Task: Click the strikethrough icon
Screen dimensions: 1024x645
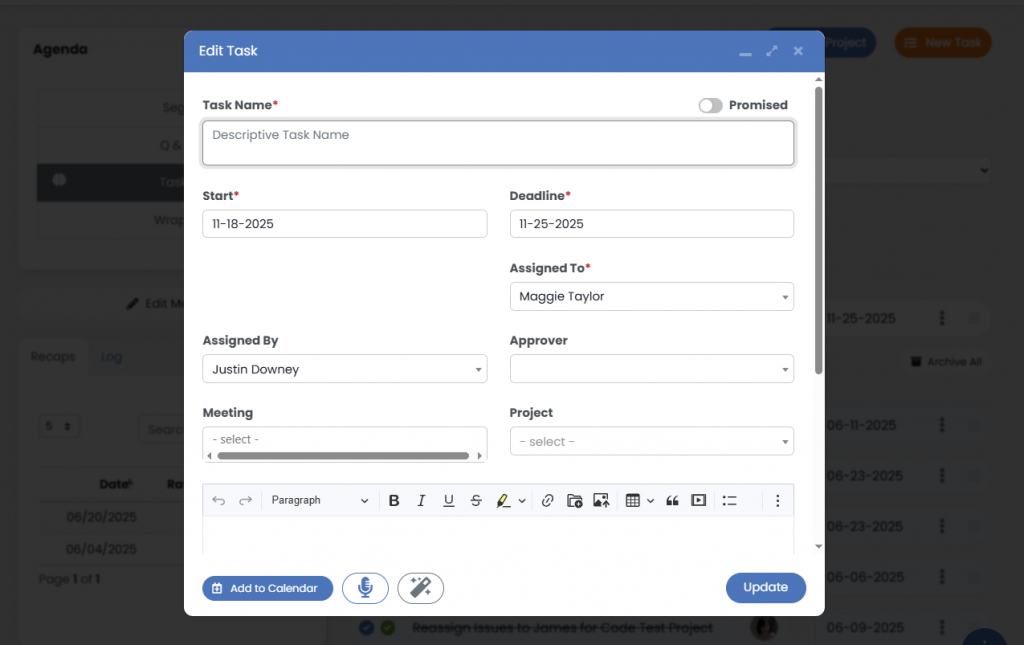Action: [475, 500]
